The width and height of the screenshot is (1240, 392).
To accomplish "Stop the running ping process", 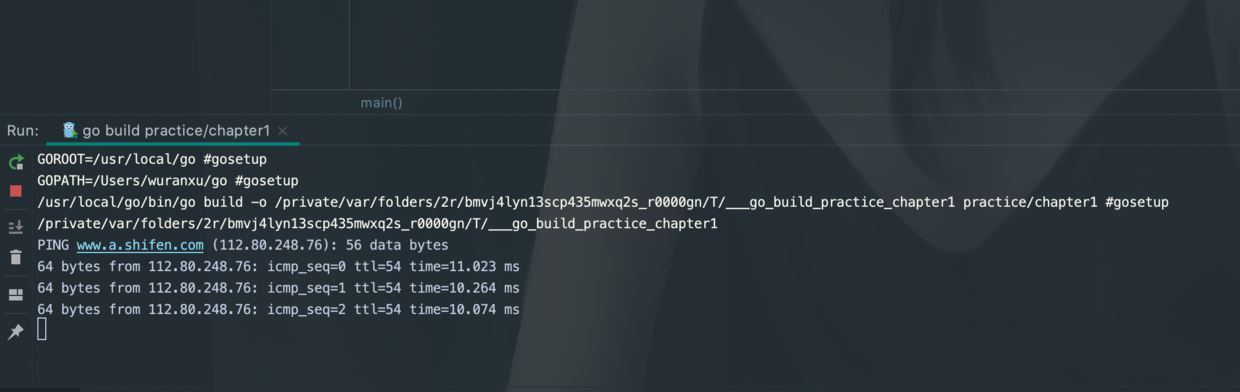I will click(15, 191).
